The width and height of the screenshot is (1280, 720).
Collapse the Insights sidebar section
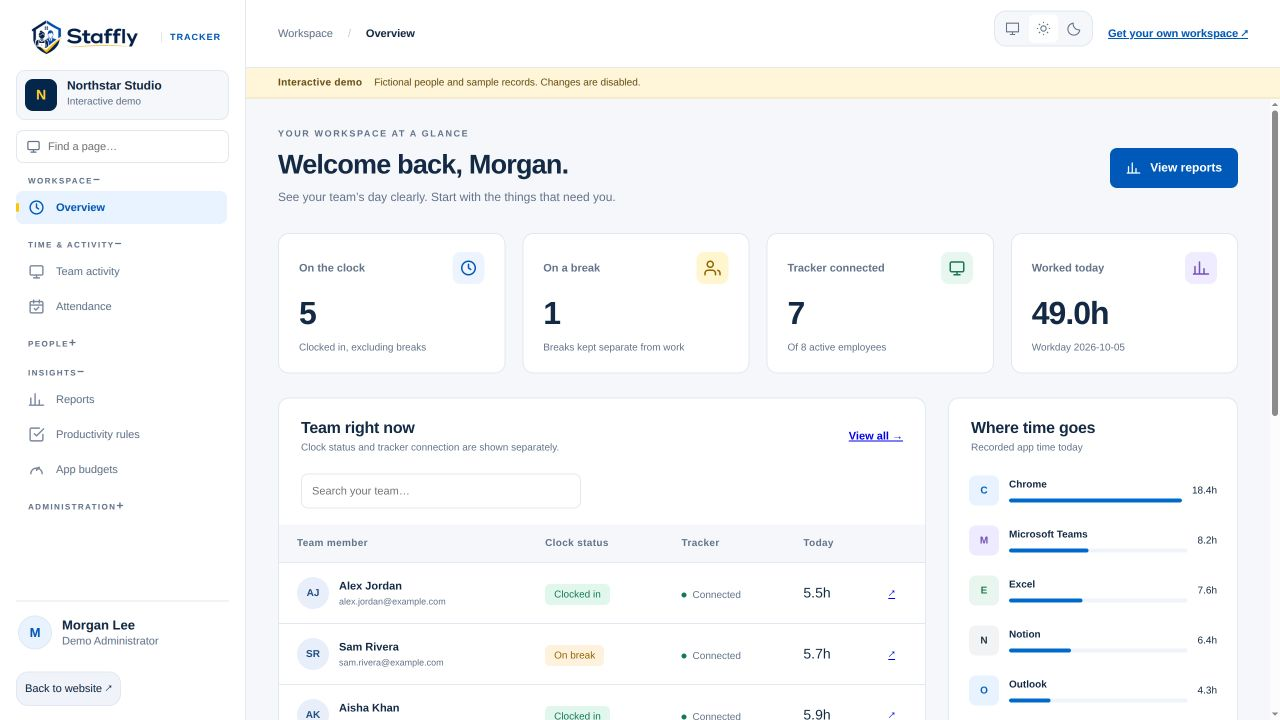[56, 372]
